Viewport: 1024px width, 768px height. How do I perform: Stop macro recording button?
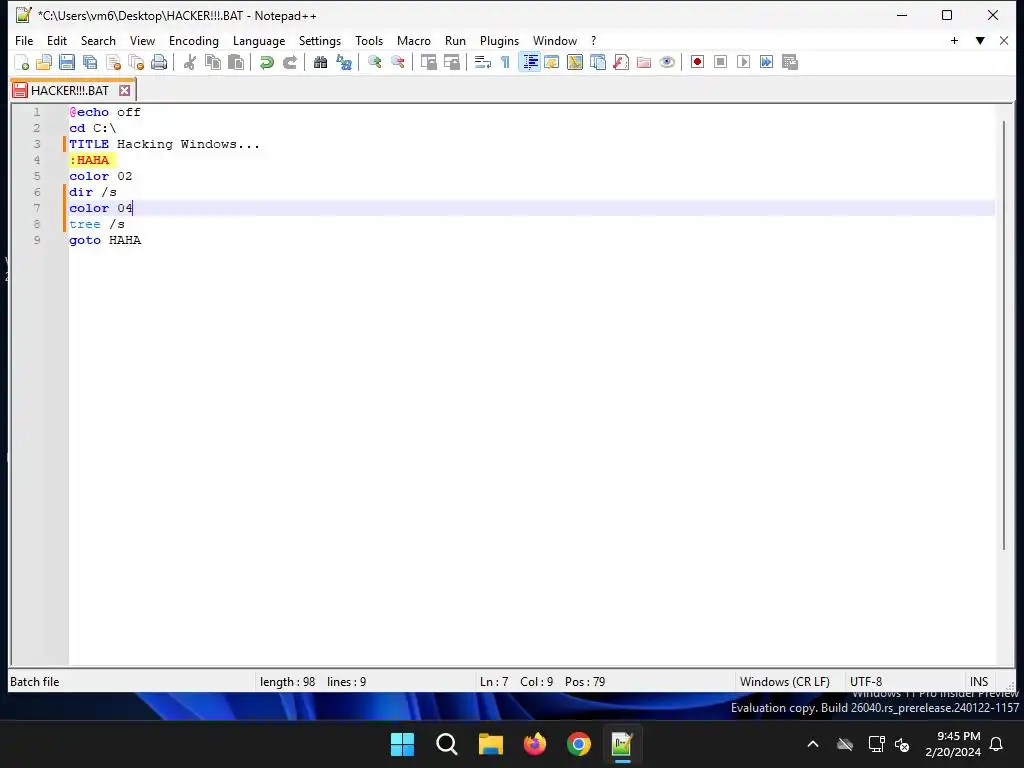coord(720,62)
